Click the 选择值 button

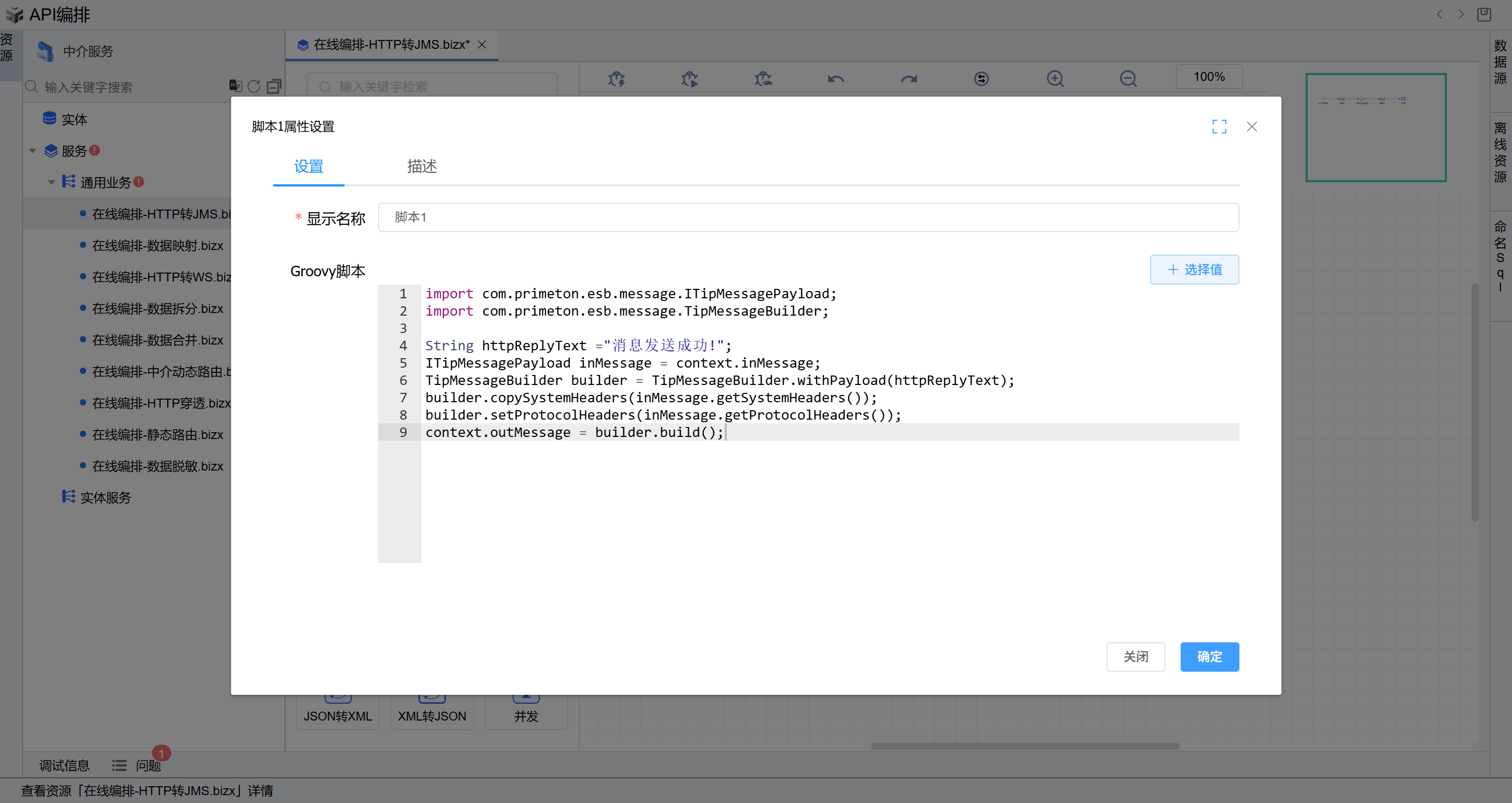(1194, 269)
